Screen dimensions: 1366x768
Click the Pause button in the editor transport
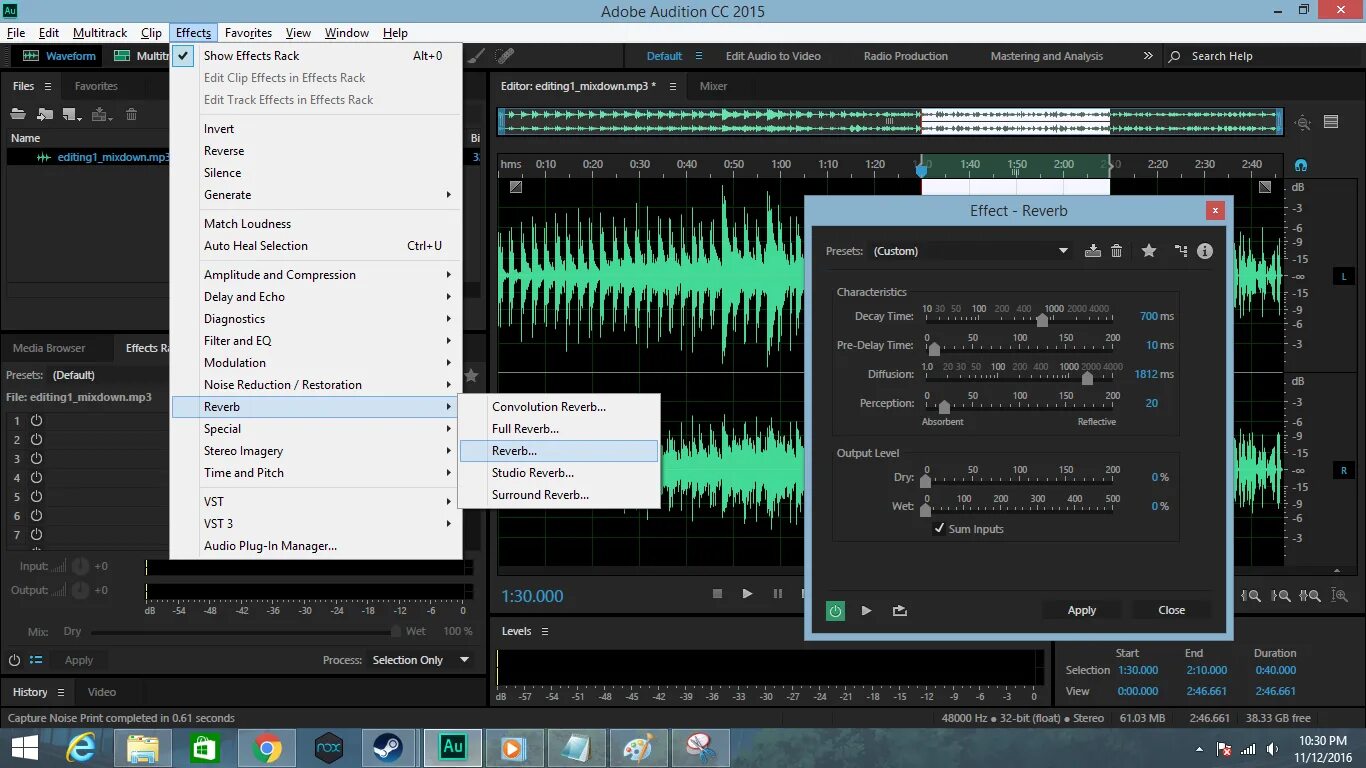778,594
